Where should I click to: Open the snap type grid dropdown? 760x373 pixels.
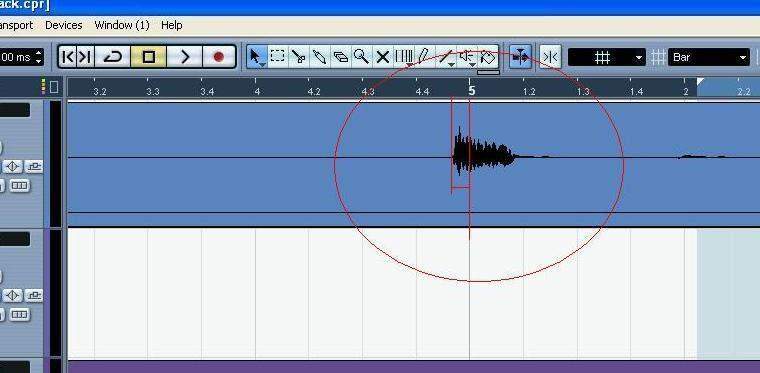(607, 57)
